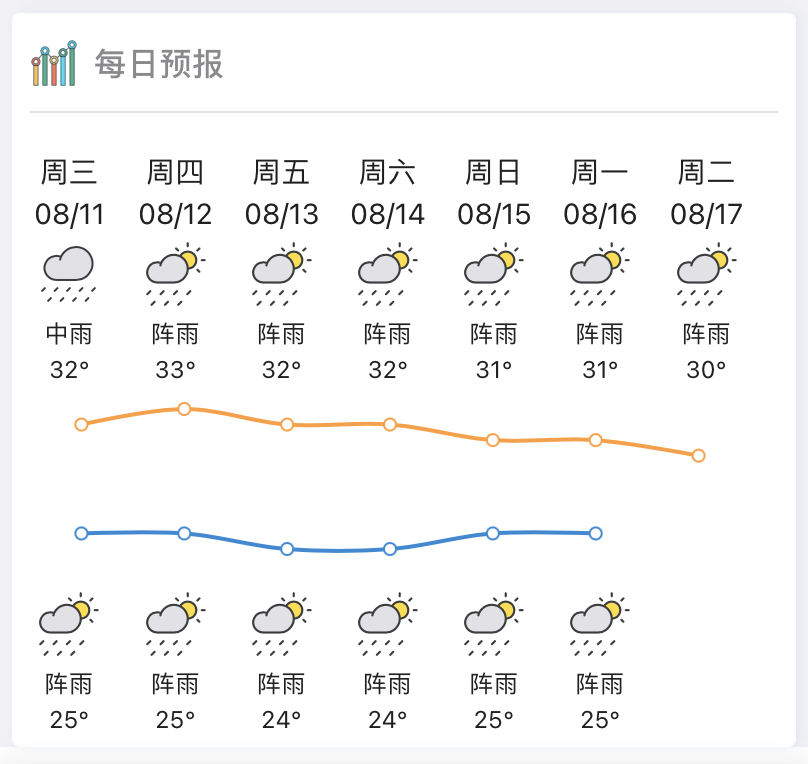Click the blue low-temp point for 08/13

pos(287,549)
